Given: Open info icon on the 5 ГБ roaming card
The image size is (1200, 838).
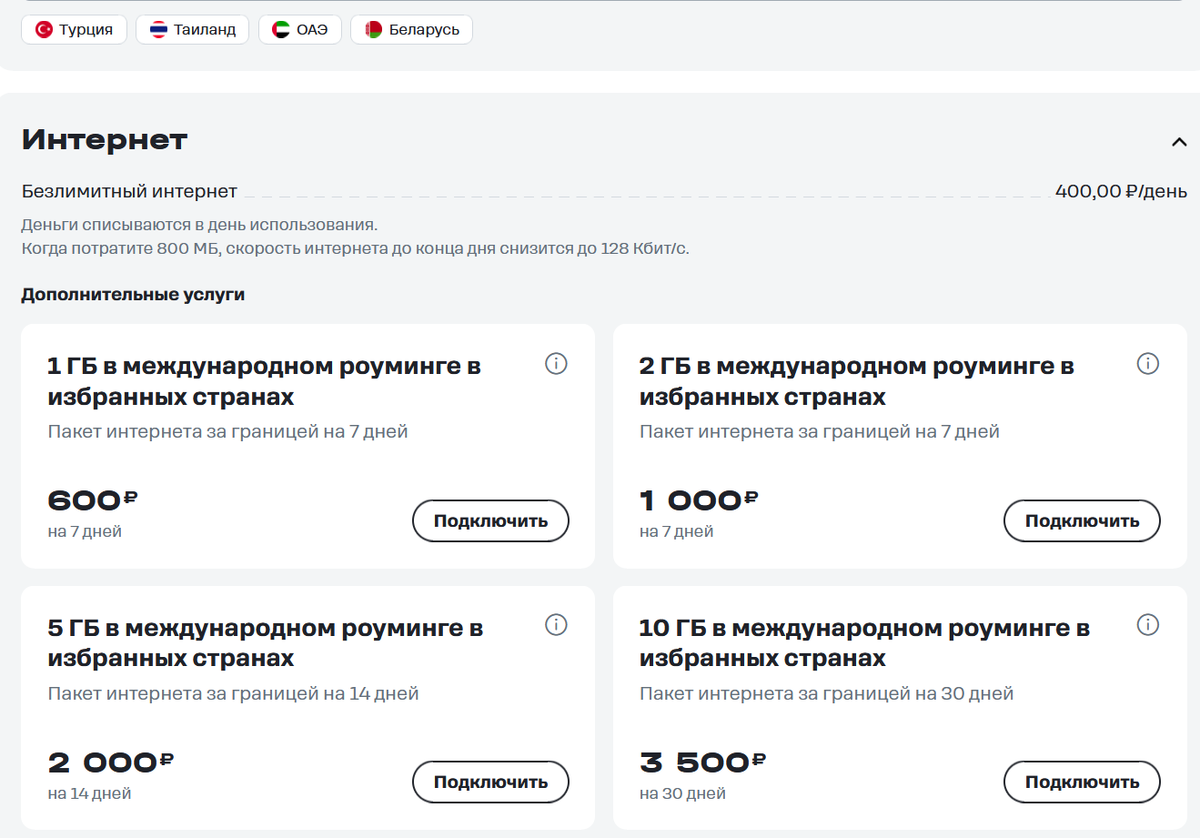Looking at the screenshot, I should [557, 624].
